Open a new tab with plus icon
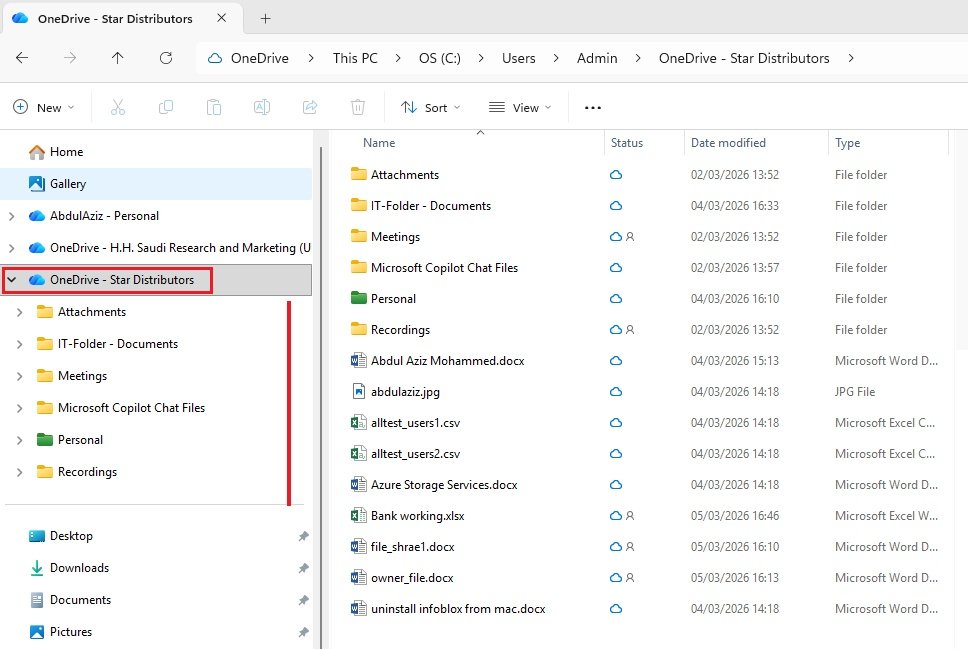The width and height of the screenshot is (968, 649). (265, 19)
